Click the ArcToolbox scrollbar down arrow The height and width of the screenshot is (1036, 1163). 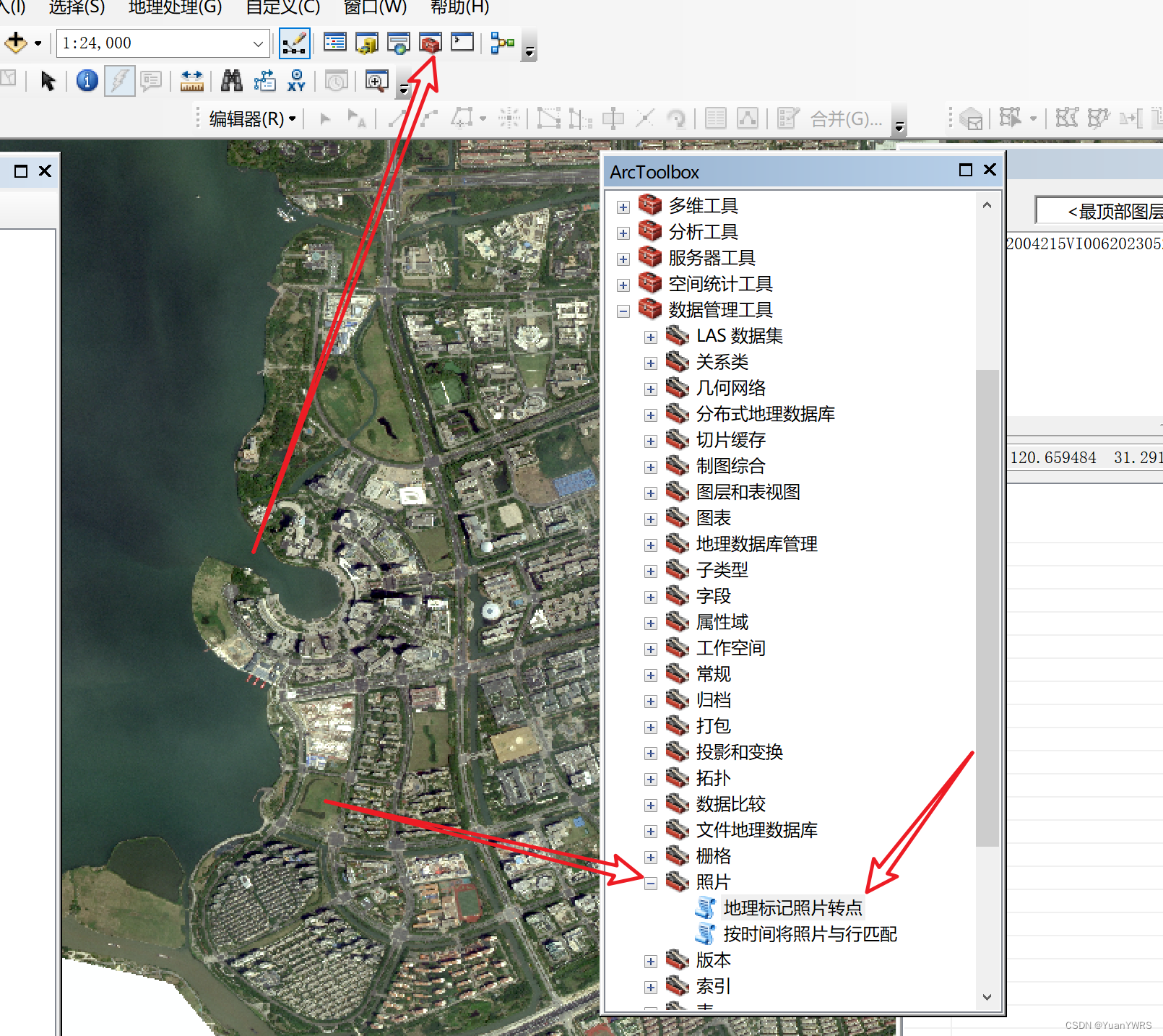987,997
